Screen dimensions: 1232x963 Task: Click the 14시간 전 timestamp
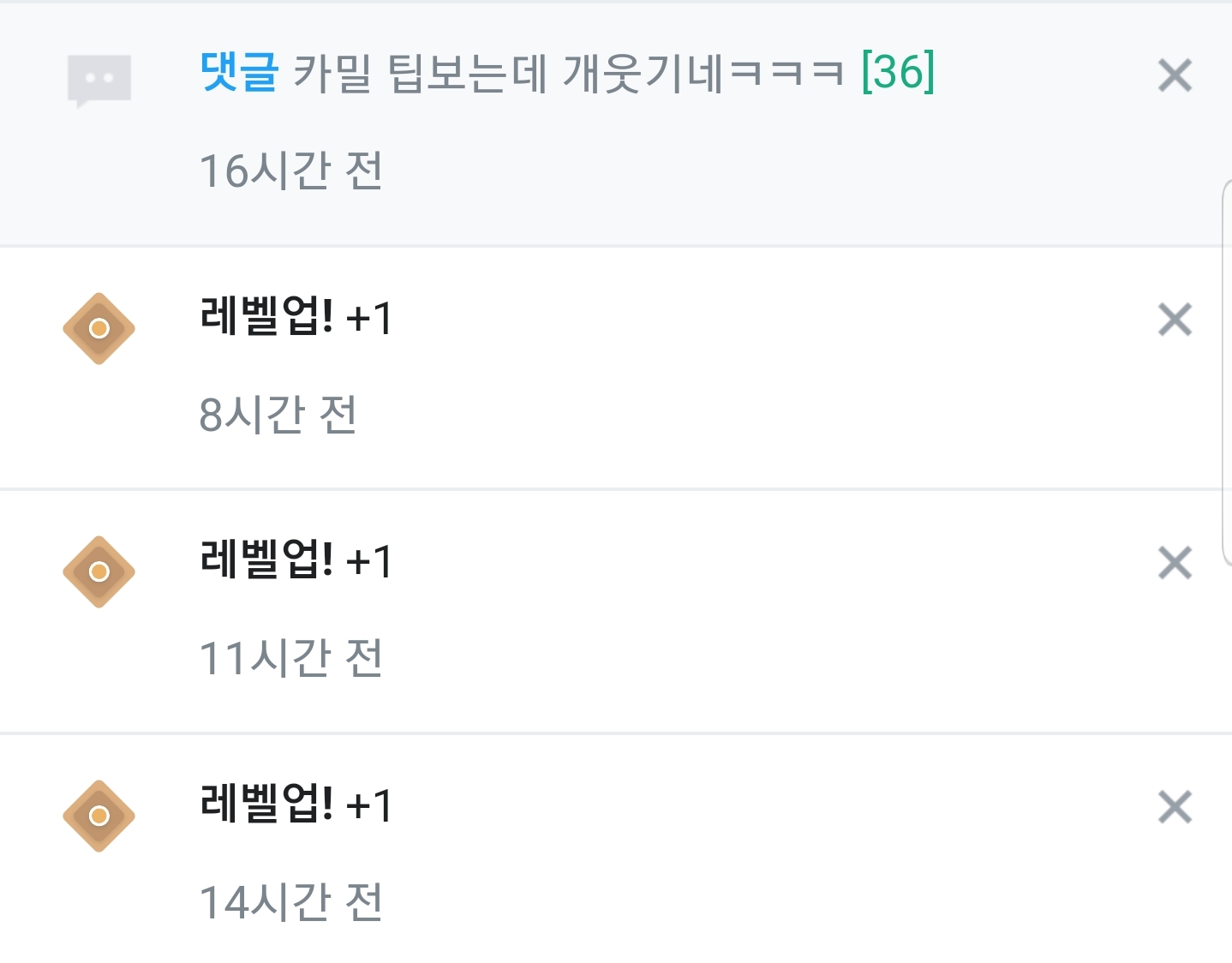[x=290, y=902]
